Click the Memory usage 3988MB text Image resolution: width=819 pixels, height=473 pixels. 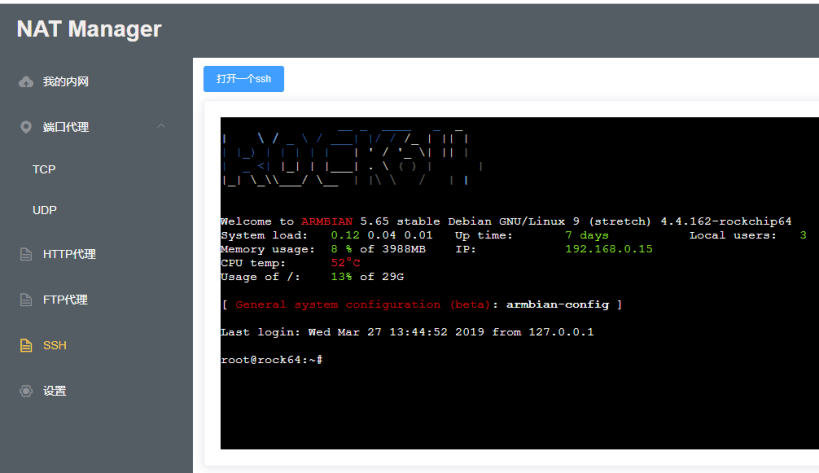[x=404, y=249]
